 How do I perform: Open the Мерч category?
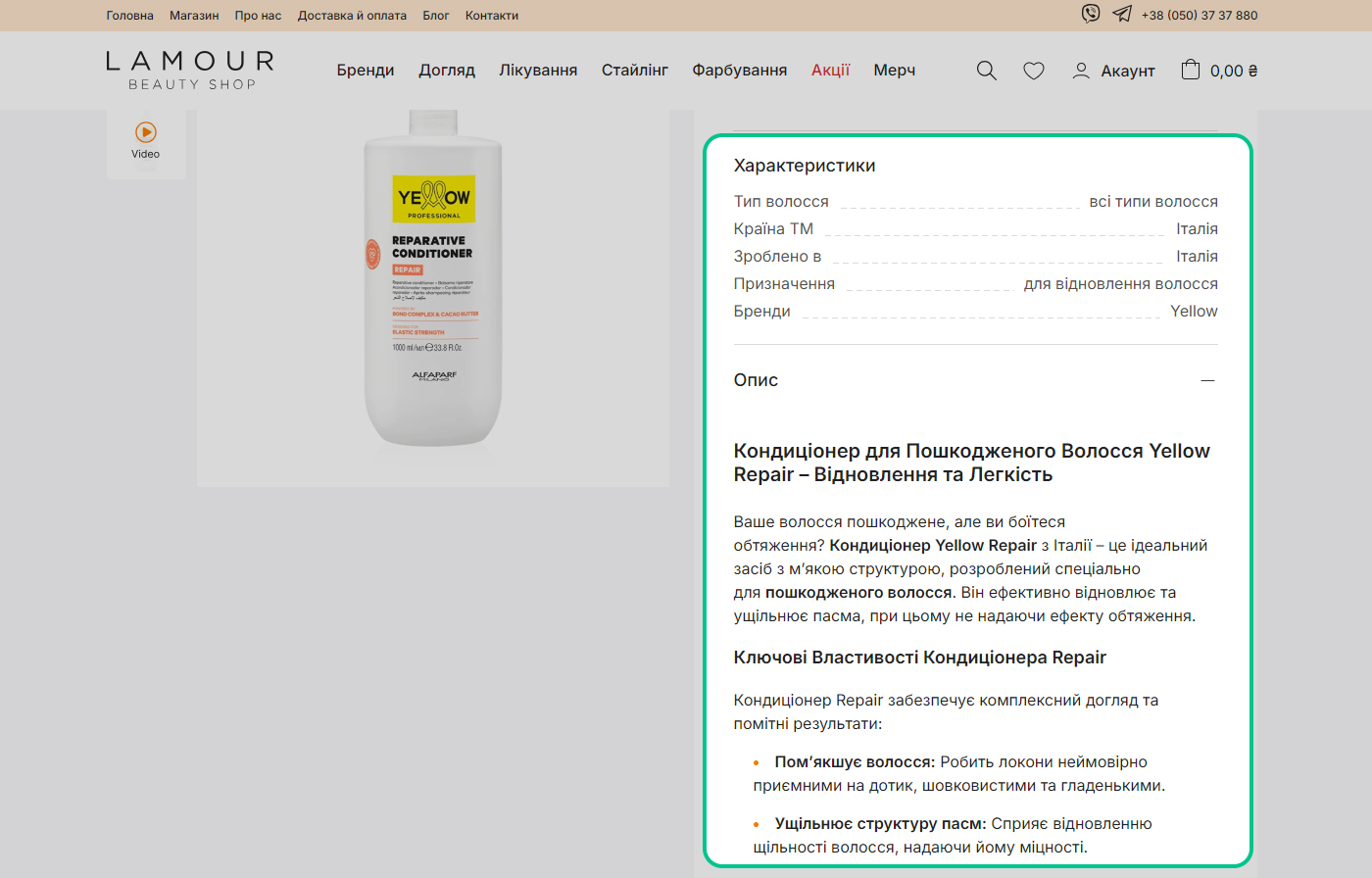(x=895, y=71)
